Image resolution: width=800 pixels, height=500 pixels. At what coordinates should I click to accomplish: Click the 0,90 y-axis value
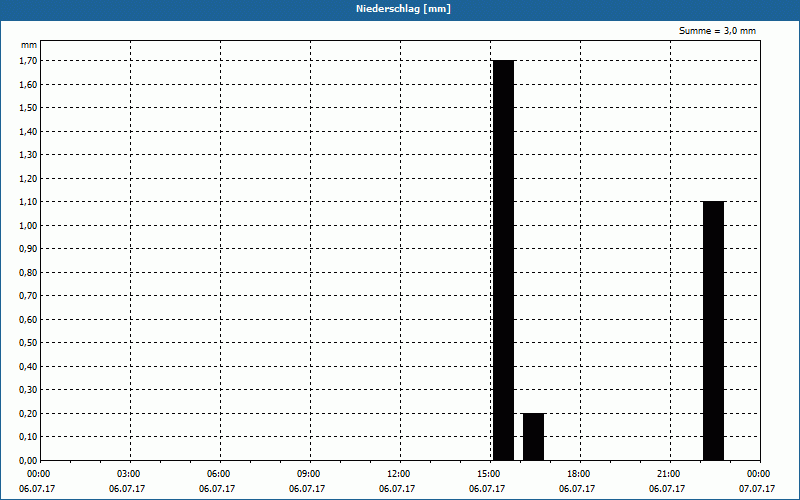point(28,248)
